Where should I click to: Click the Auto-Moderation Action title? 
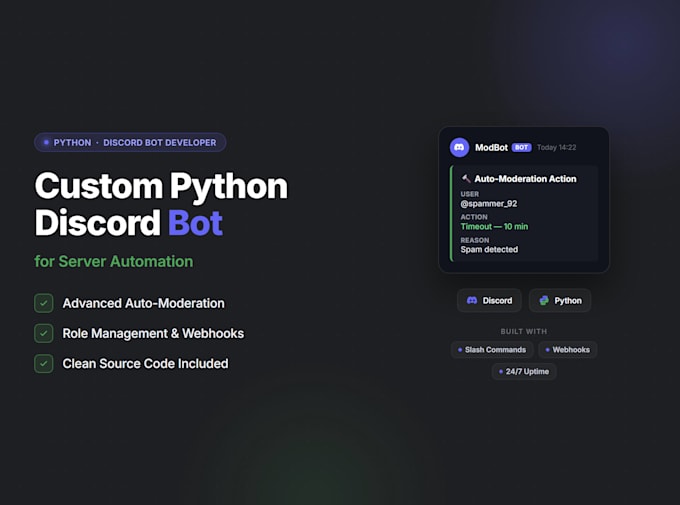(x=525, y=179)
